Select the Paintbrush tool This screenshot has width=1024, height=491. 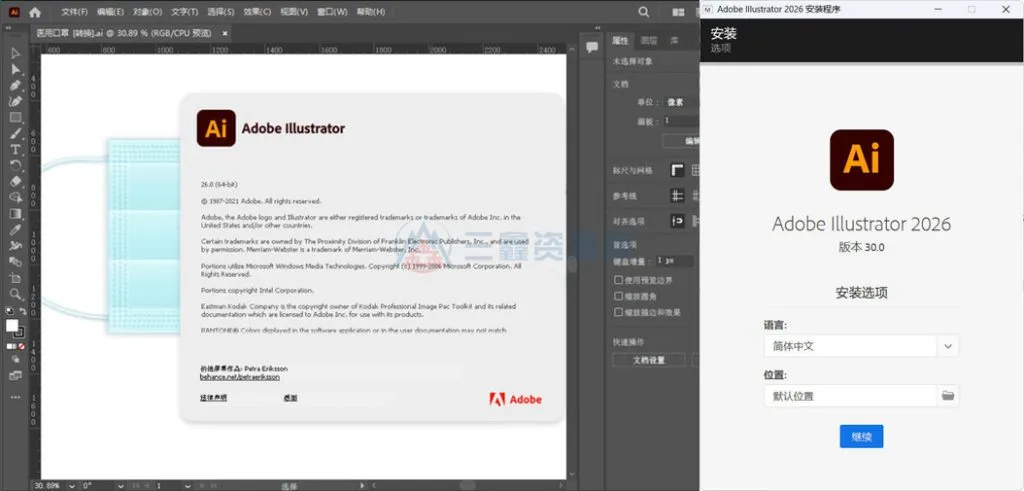(x=15, y=134)
